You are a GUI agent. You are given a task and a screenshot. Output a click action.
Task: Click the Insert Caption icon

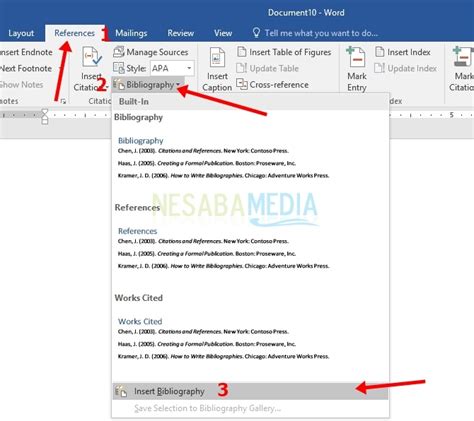pos(217,58)
